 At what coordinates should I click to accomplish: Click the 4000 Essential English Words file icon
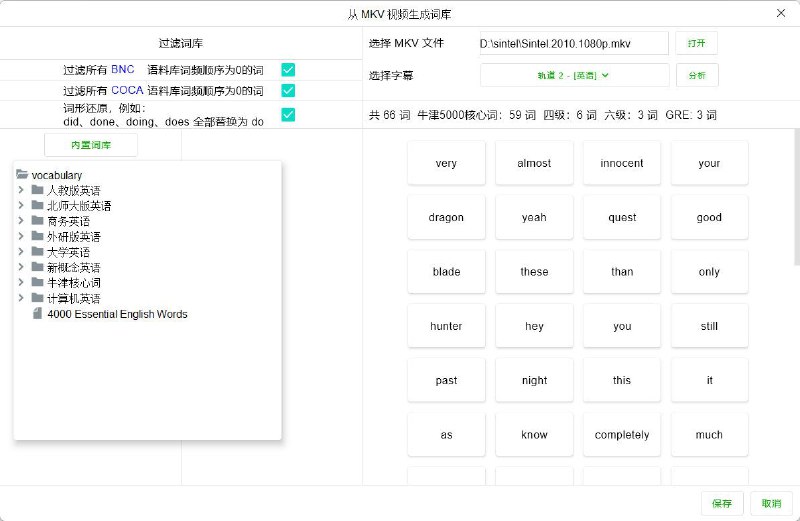(x=38, y=314)
